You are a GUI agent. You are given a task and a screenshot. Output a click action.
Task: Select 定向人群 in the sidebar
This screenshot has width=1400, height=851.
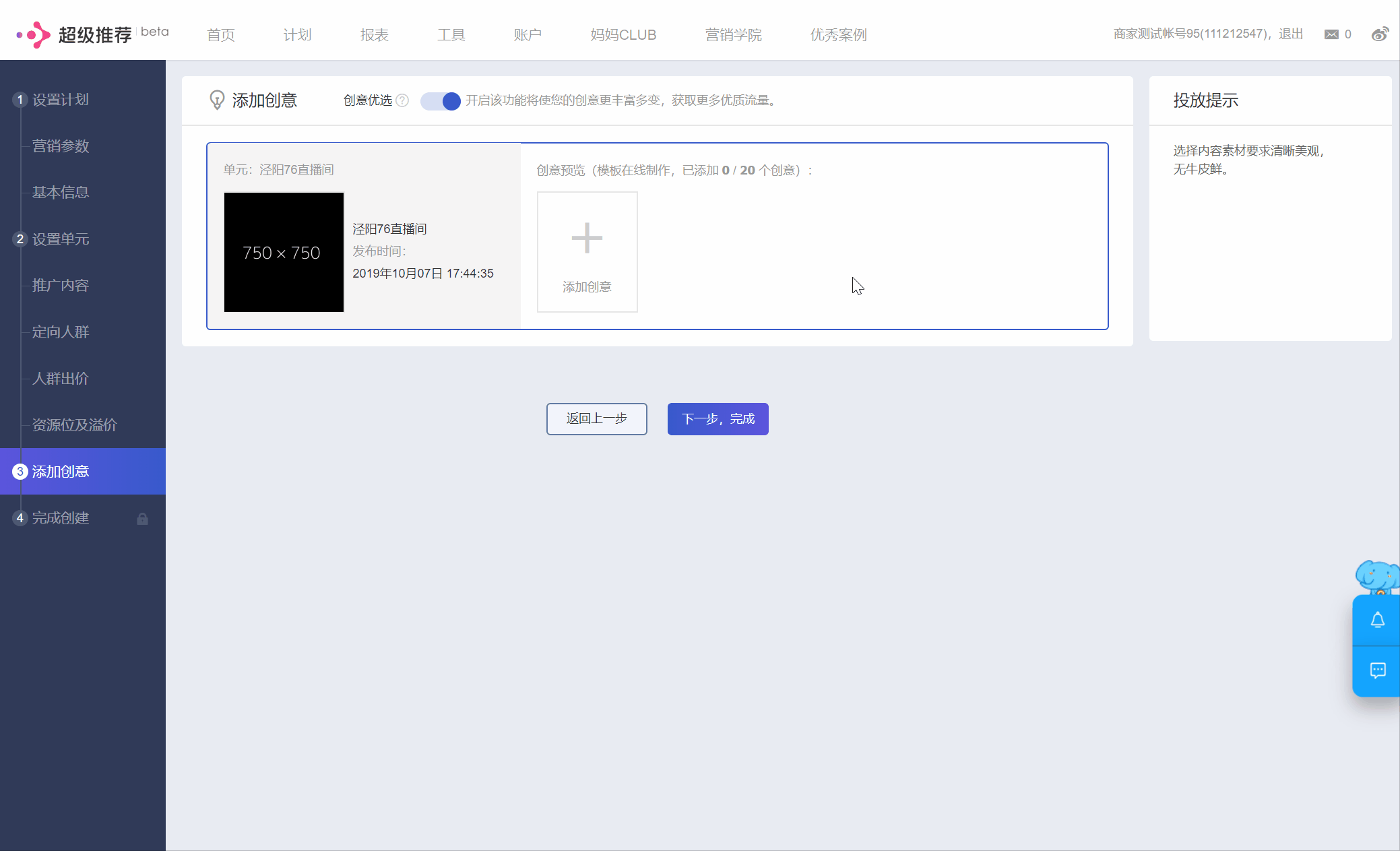click(x=60, y=332)
